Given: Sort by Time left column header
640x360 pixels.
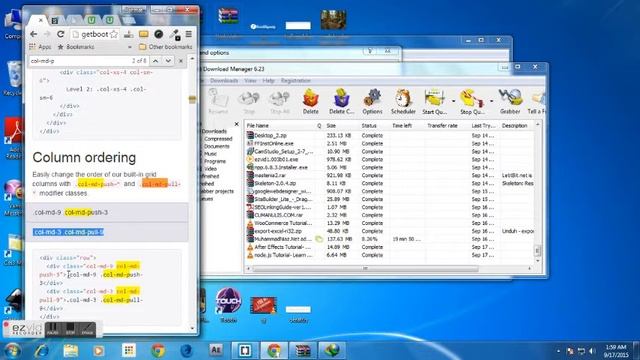Looking at the screenshot, I should [407, 126].
